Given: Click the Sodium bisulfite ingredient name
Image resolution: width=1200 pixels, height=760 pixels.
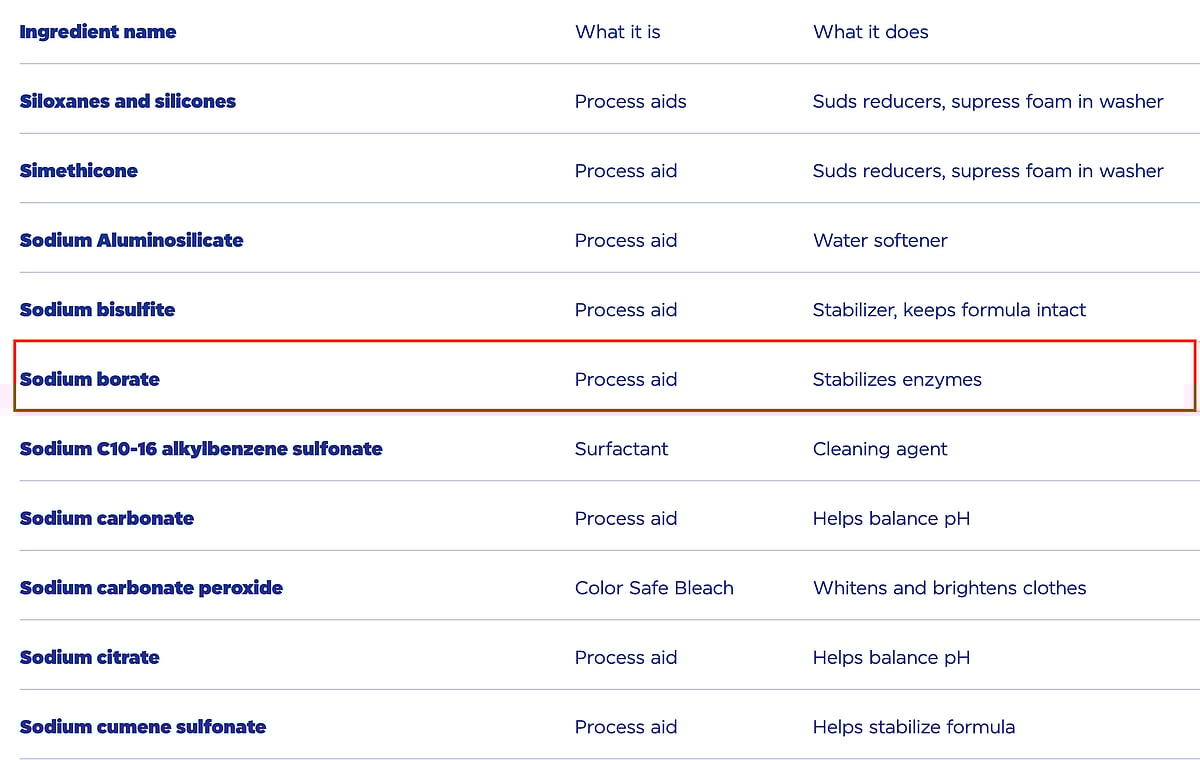Looking at the screenshot, I should tap(97, 310).
